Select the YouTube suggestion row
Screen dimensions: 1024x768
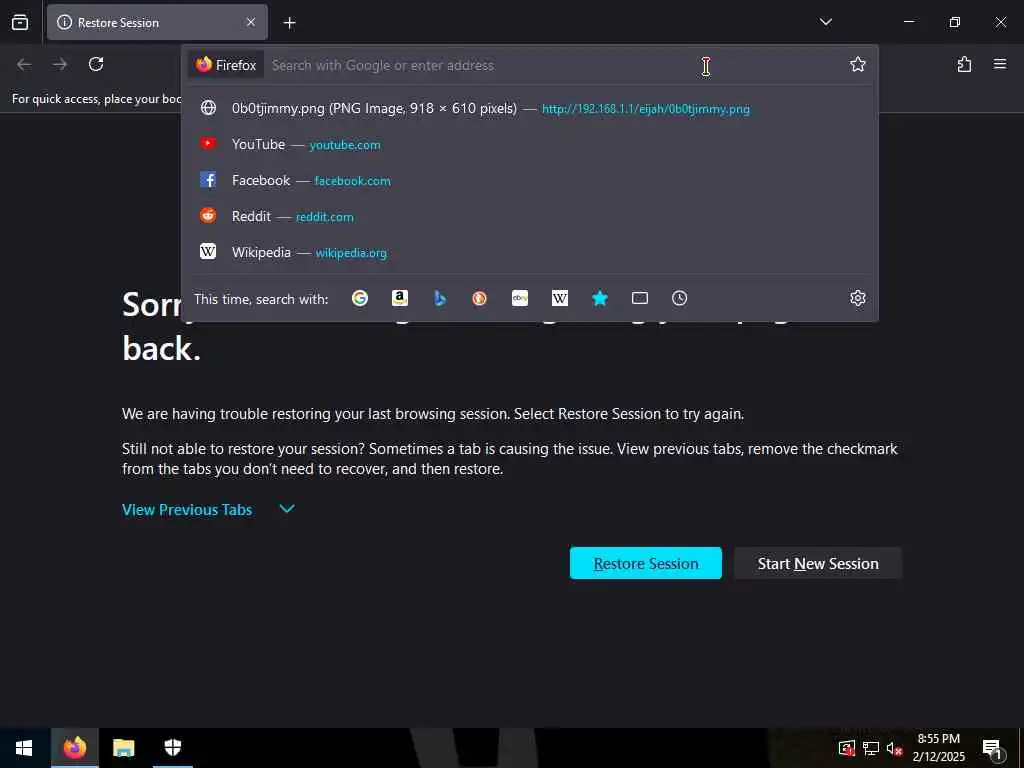[x=530, y=144]
